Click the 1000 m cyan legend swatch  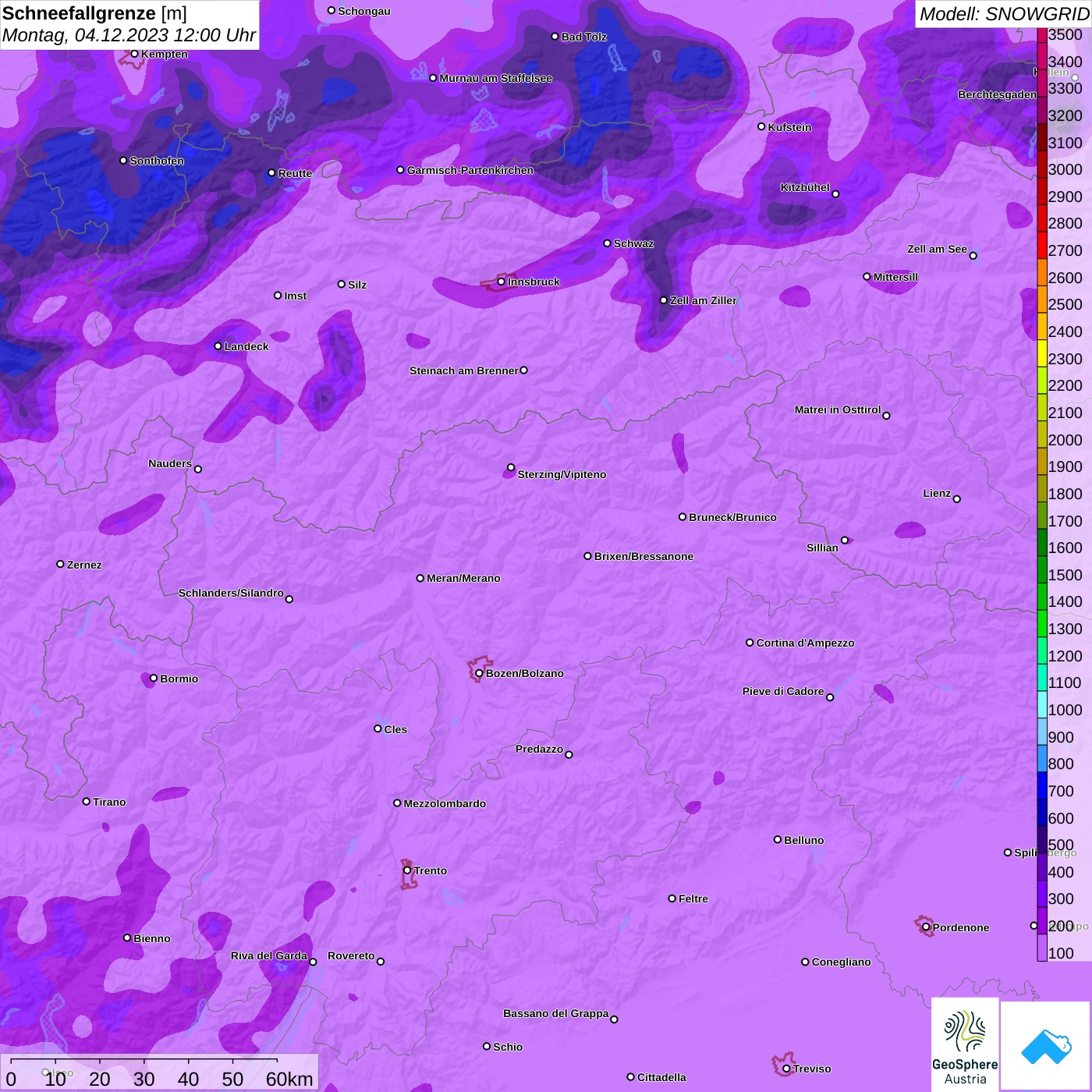click(1042, 704)
